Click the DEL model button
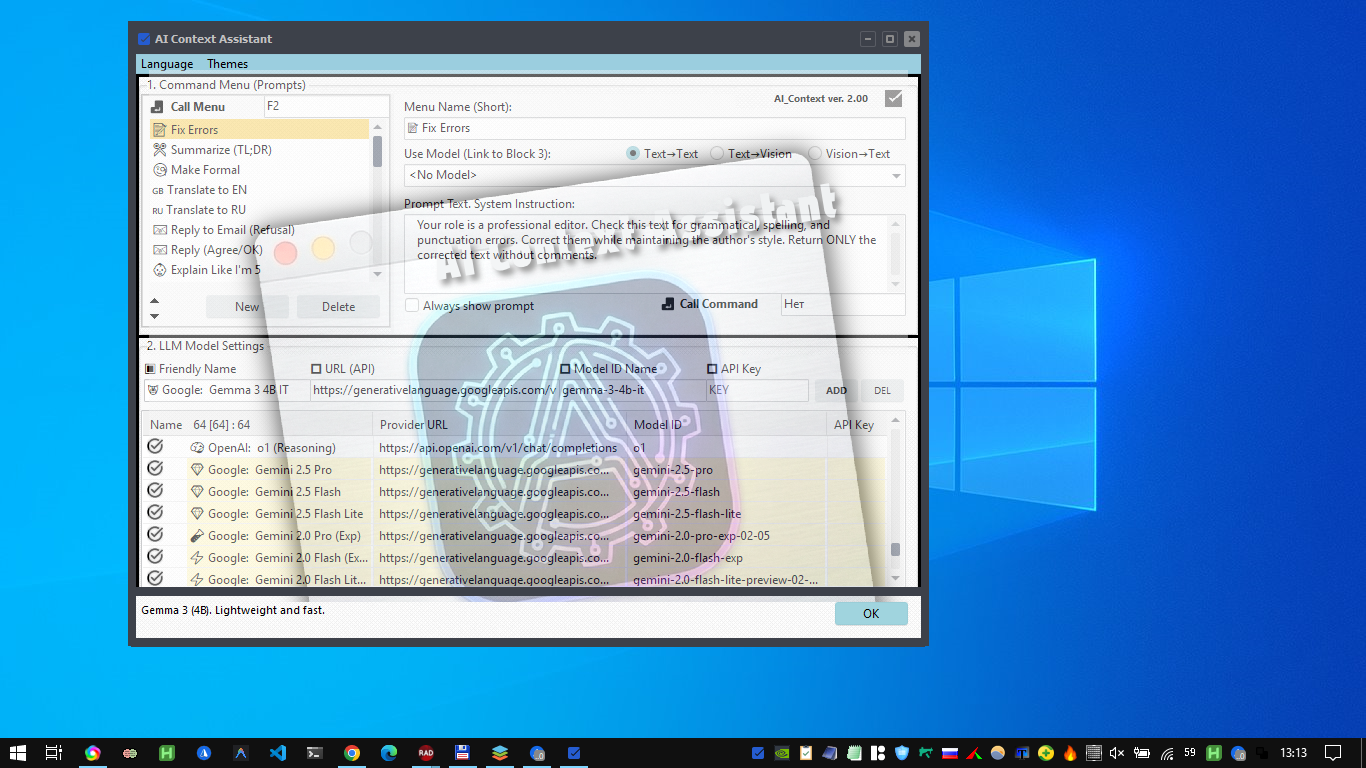The image size is (1366, 768). tap(882, 391)
